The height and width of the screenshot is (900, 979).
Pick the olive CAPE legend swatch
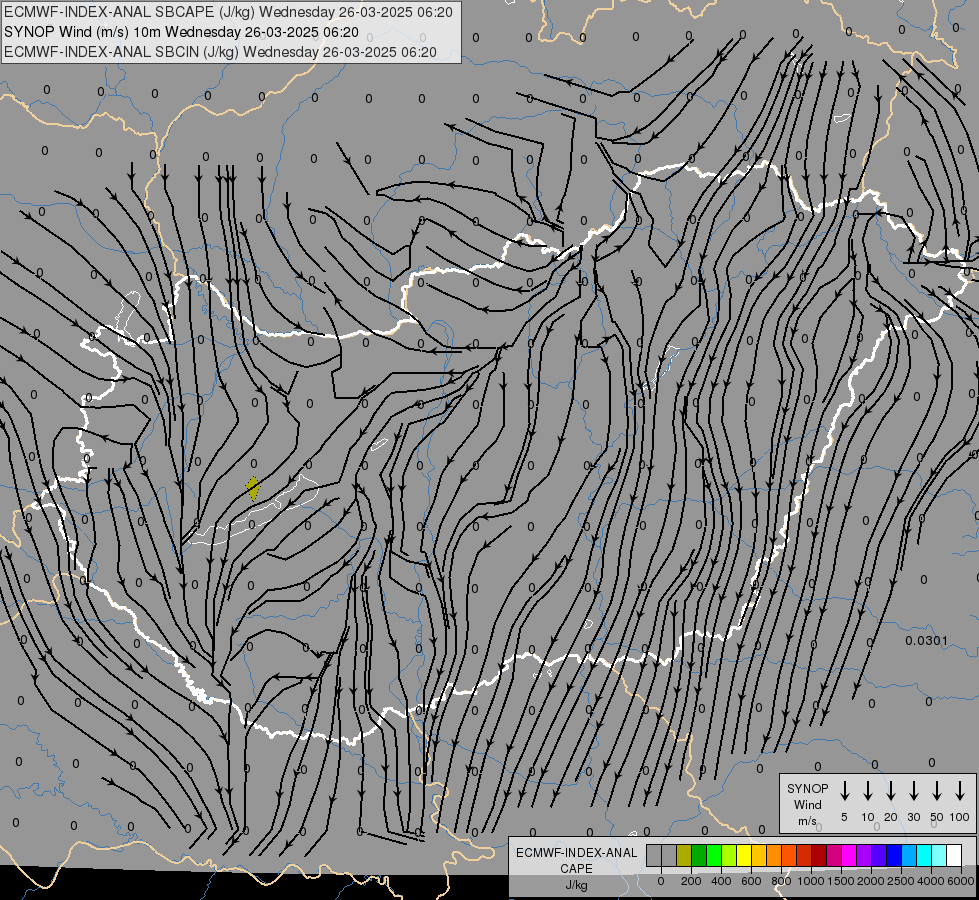pos(684,856)
